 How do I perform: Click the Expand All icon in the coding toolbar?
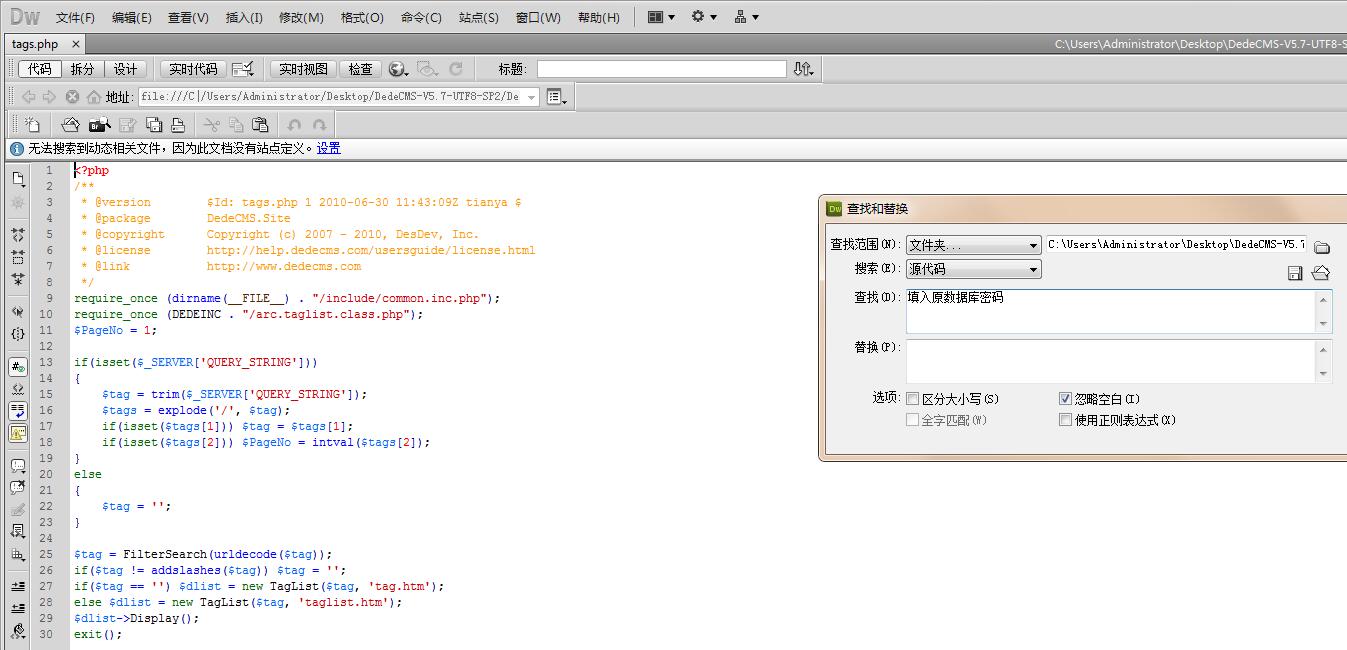coord(18,279)
